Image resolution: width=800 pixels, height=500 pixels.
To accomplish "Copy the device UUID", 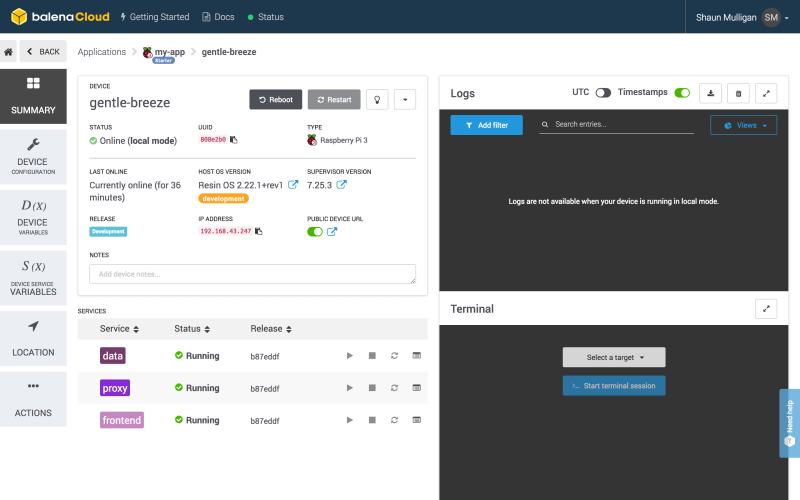I will pos(234,140).
